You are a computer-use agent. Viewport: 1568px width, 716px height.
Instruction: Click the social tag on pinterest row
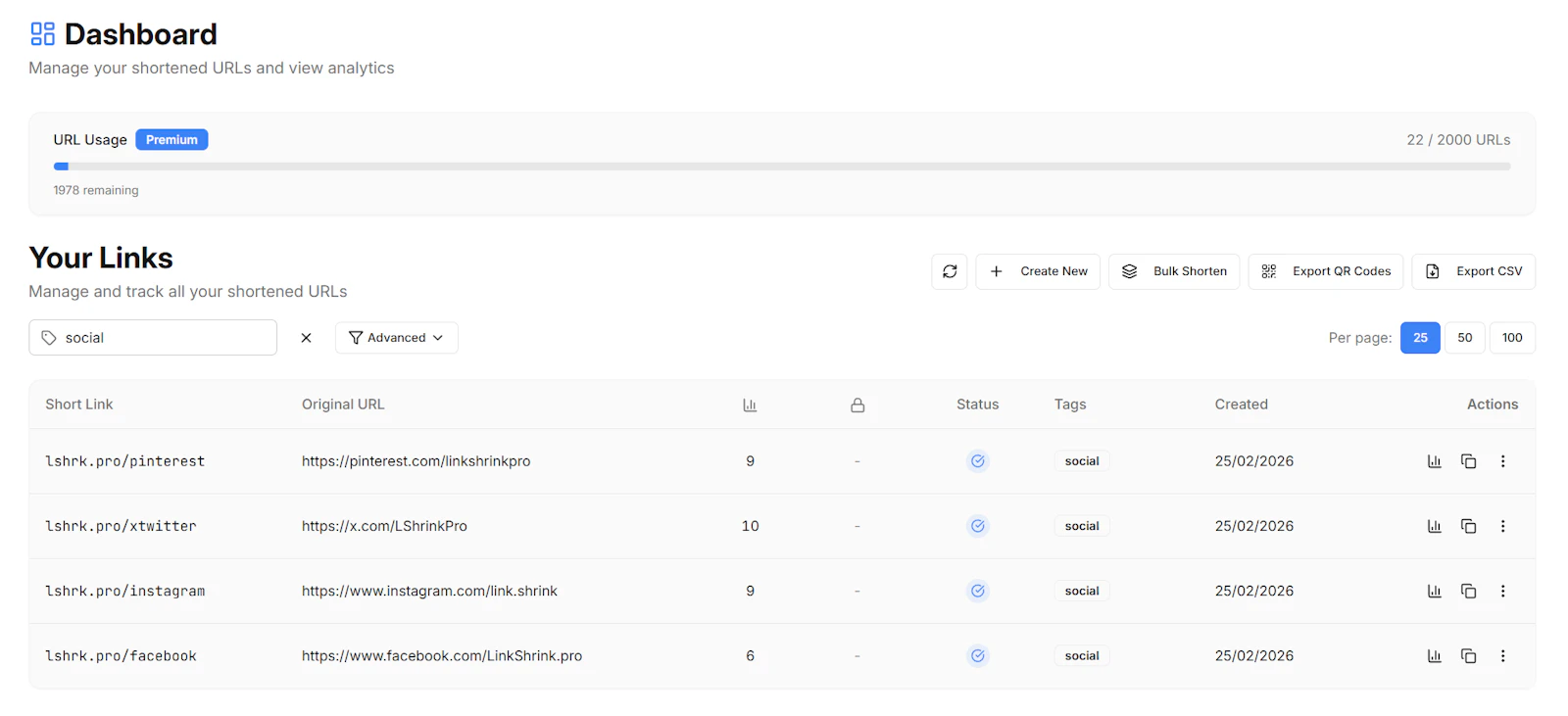pos(1082,461)
